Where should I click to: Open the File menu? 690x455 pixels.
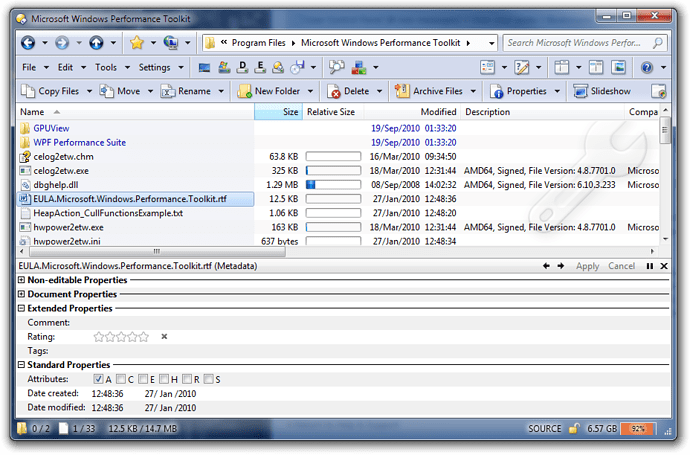pyautogui.click(x=29, y=67)
